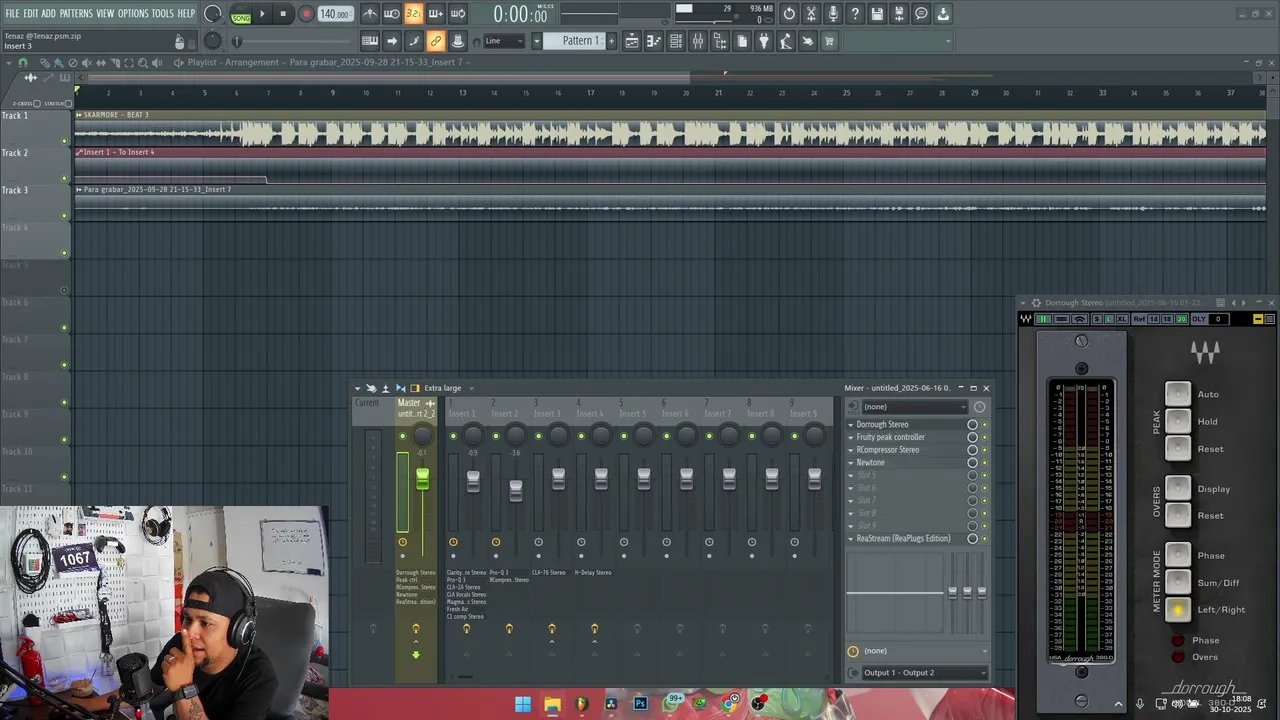Click the red Record button
The width and height of the screenshot is (1280, 720).
pos(306,14)
